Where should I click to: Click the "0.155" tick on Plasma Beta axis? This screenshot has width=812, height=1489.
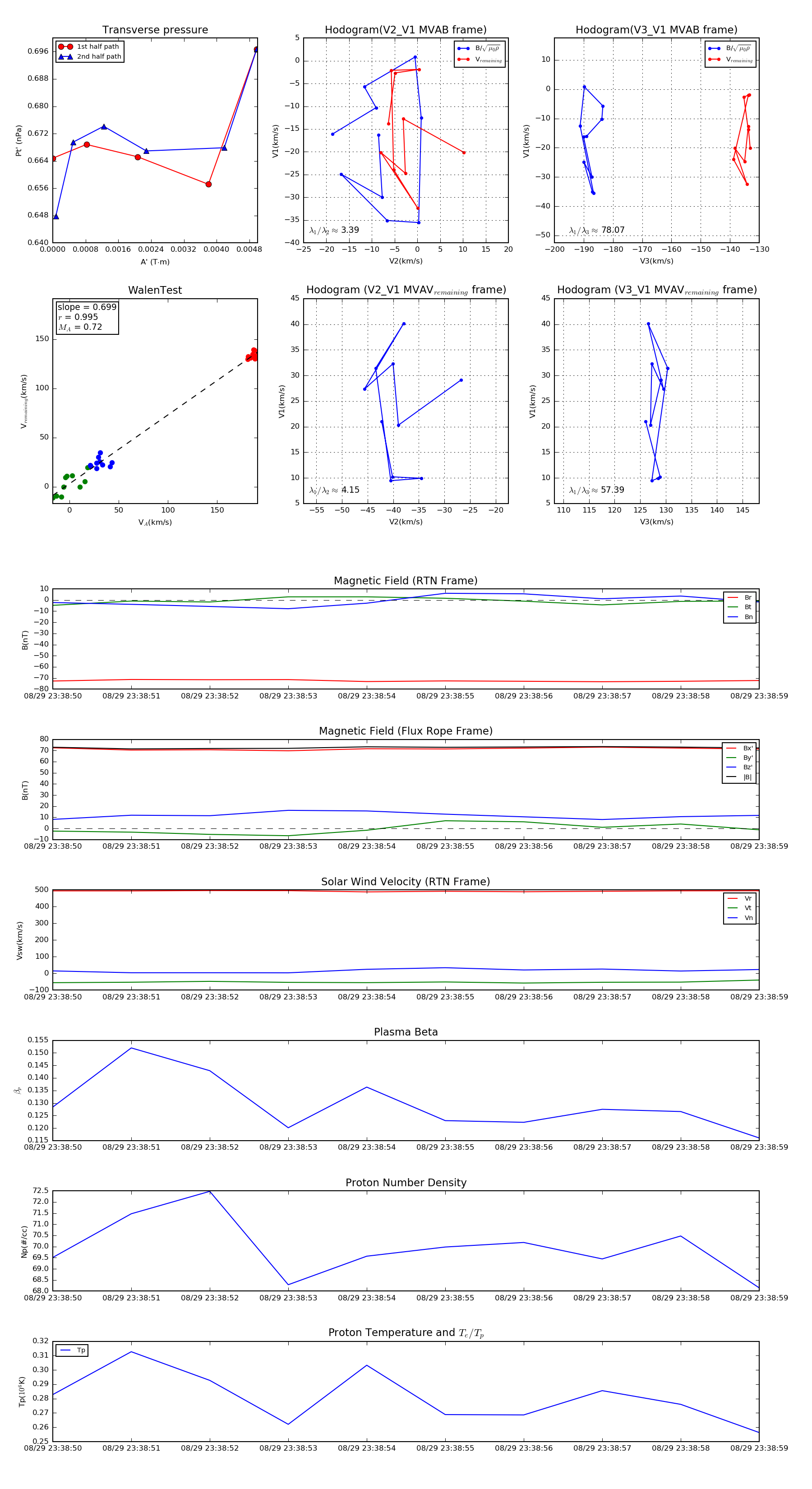point(38,1040)
